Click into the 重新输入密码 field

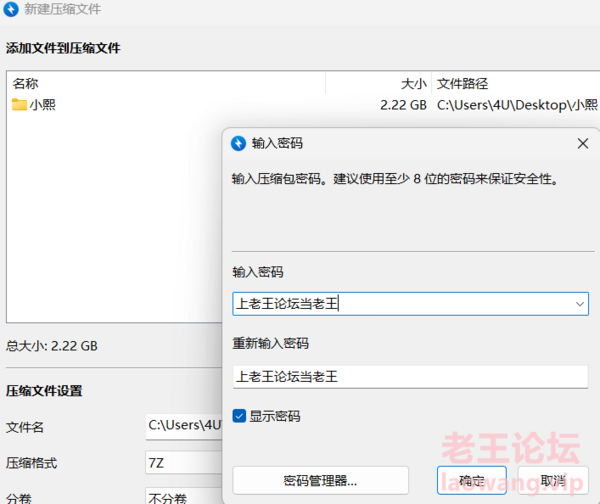click(410, 377)
